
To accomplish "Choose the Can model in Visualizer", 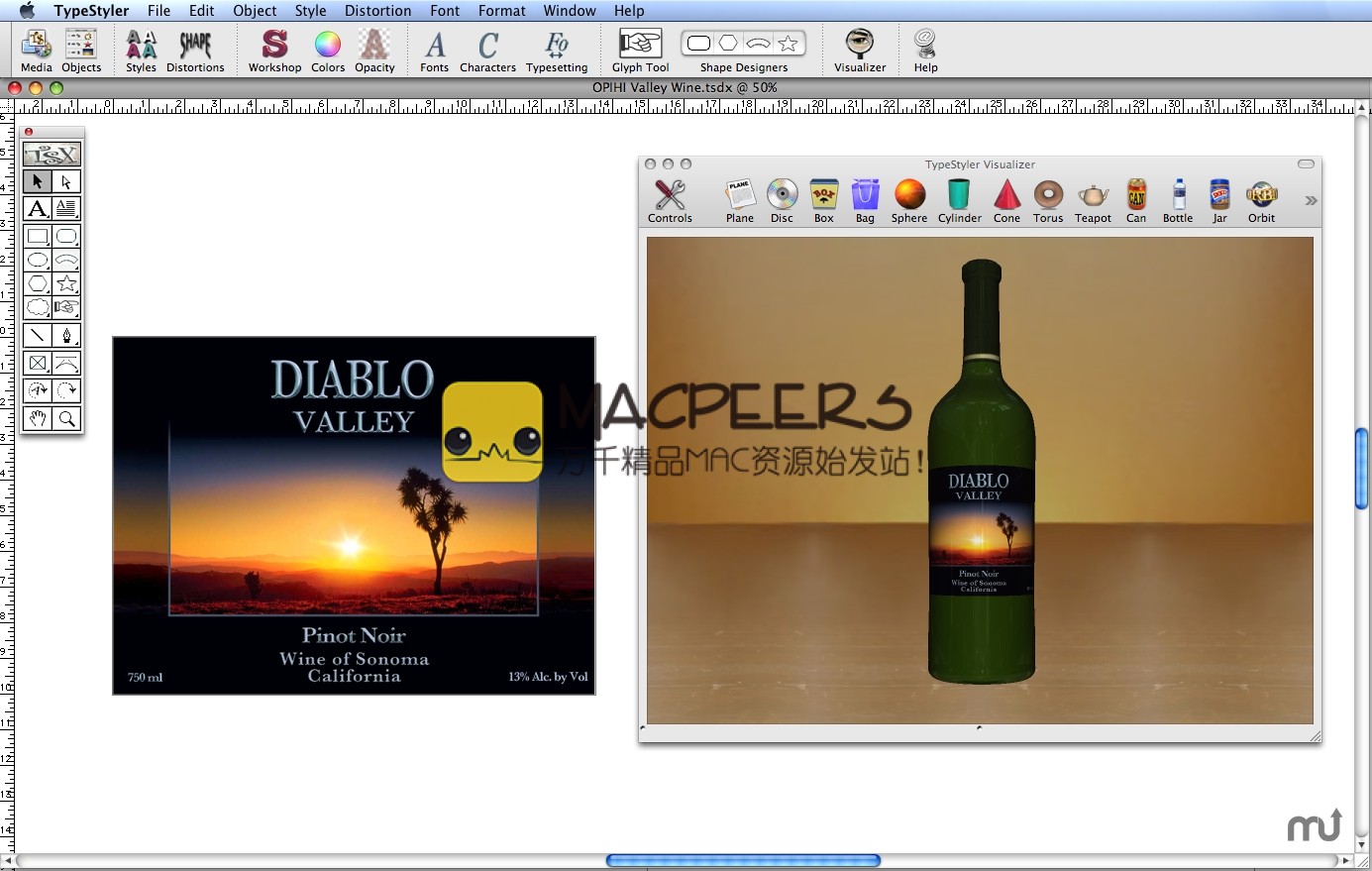I will (x=1136, y=201).
